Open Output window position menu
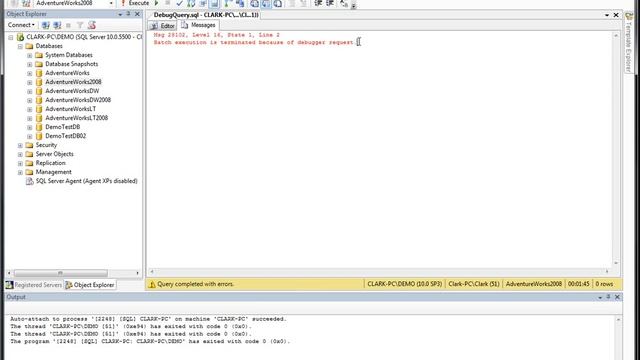This screenshot has height=360, width=640. pyautogui.click(x=600, y=298)
